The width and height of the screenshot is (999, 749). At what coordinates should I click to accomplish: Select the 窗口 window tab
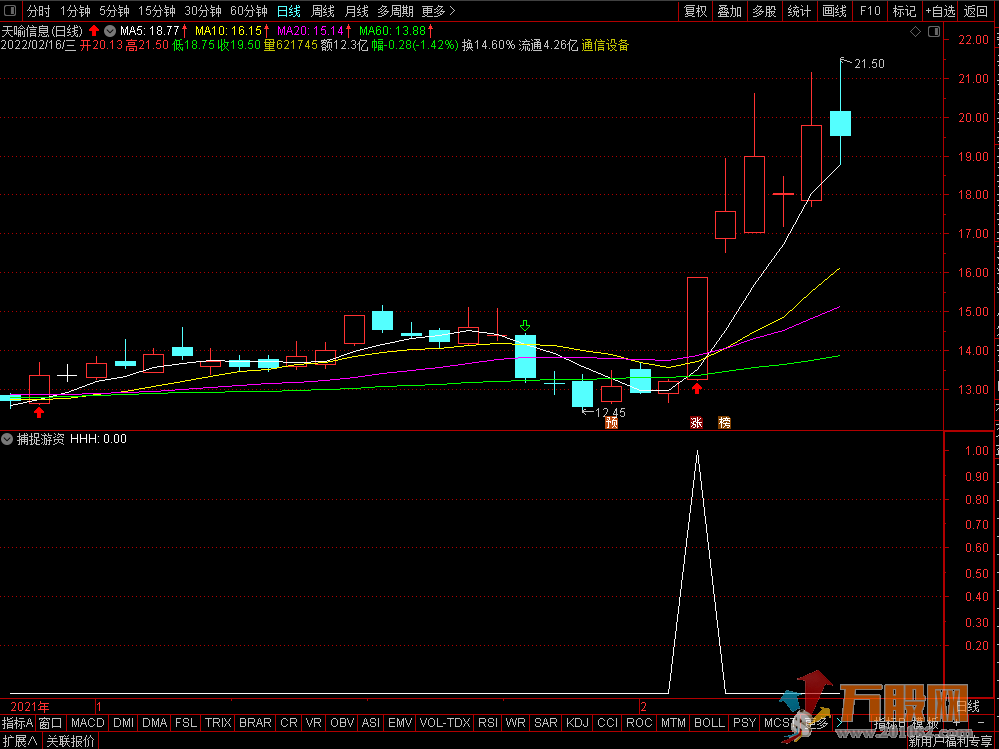pos(50,723)
